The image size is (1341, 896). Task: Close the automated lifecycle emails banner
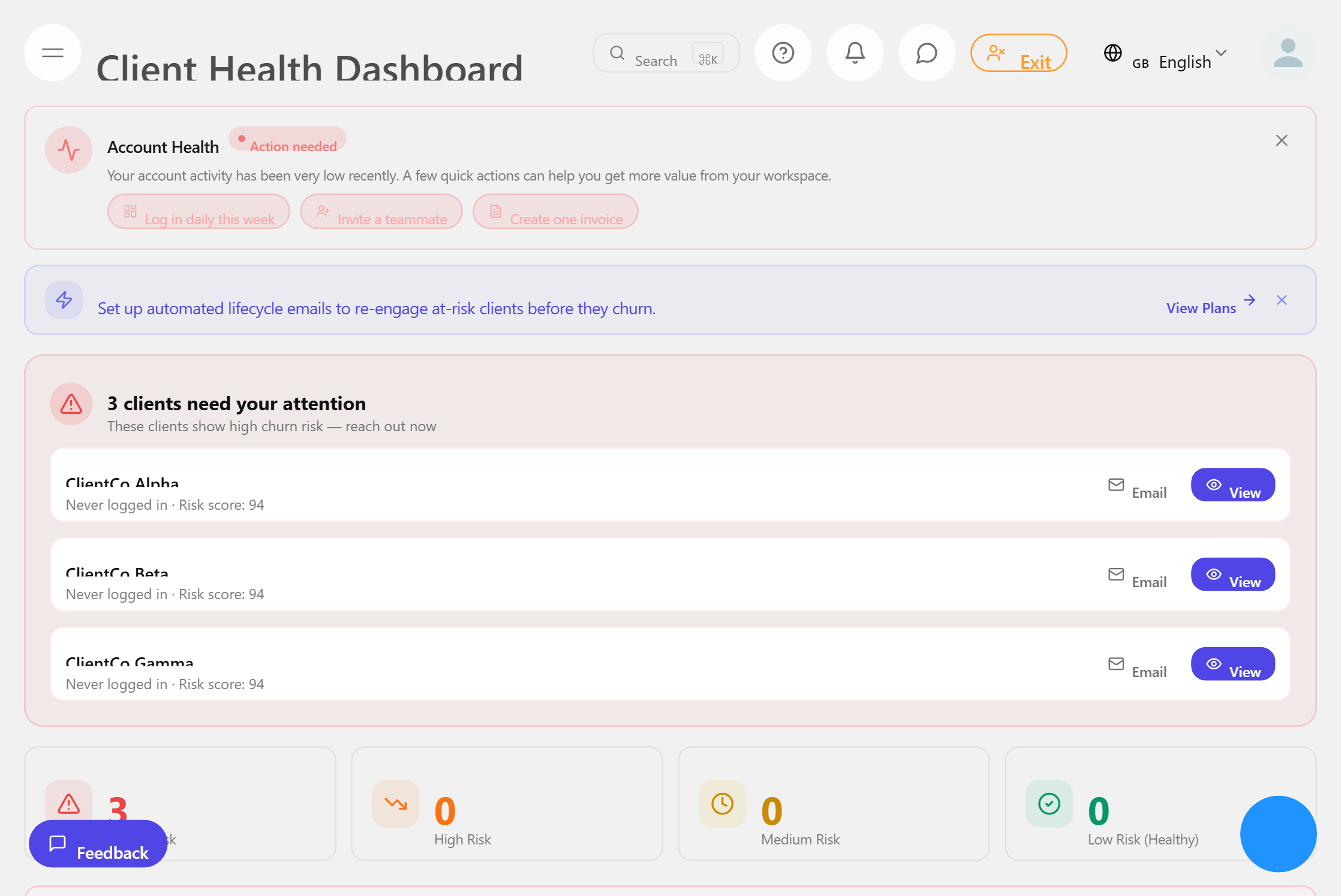click(x=1282, y=300)
